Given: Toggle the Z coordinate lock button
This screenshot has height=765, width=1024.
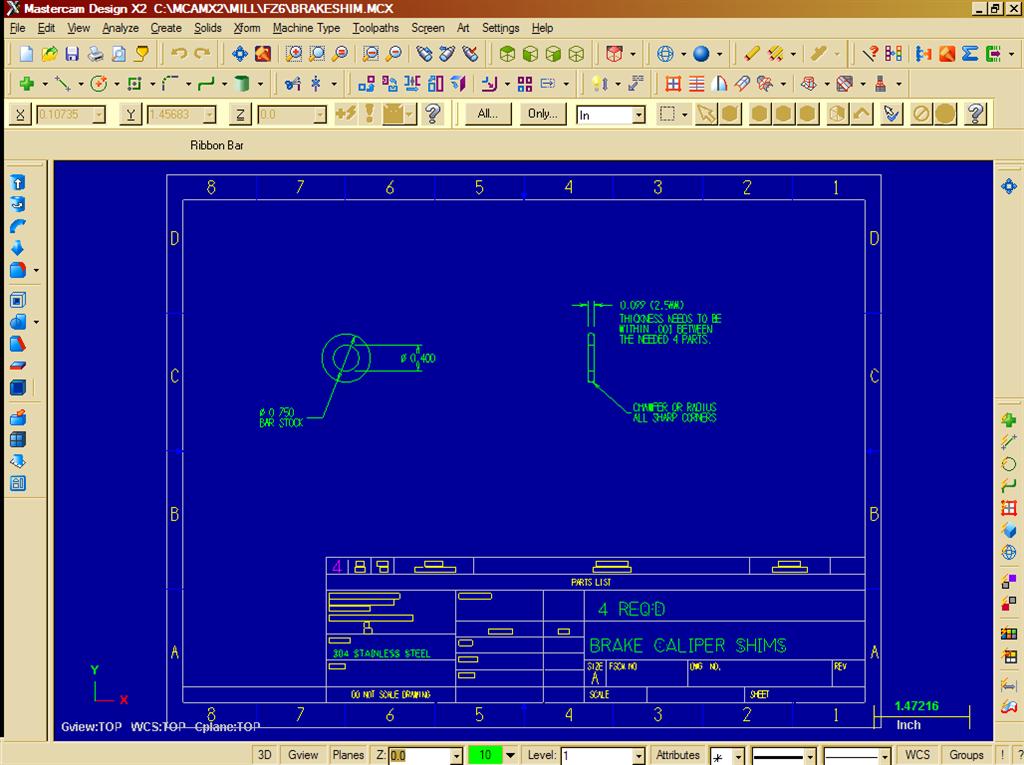Looking at the screenshot, I should 240,115.
